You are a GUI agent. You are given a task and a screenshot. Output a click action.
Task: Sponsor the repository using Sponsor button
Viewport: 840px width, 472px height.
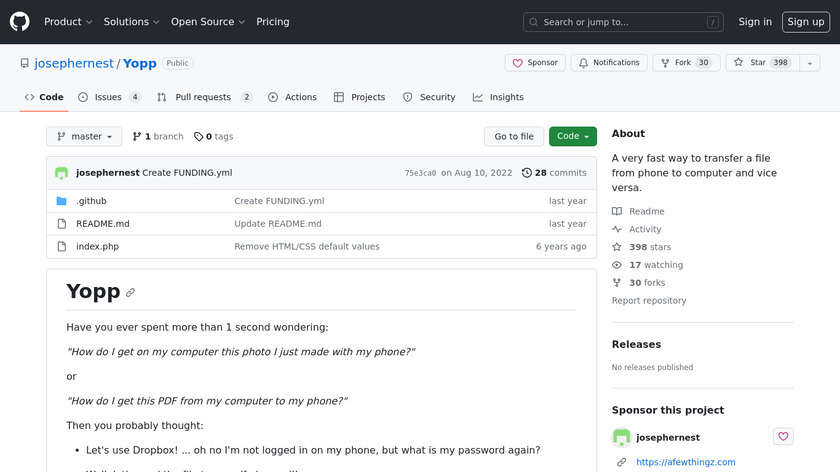point(535,63)
